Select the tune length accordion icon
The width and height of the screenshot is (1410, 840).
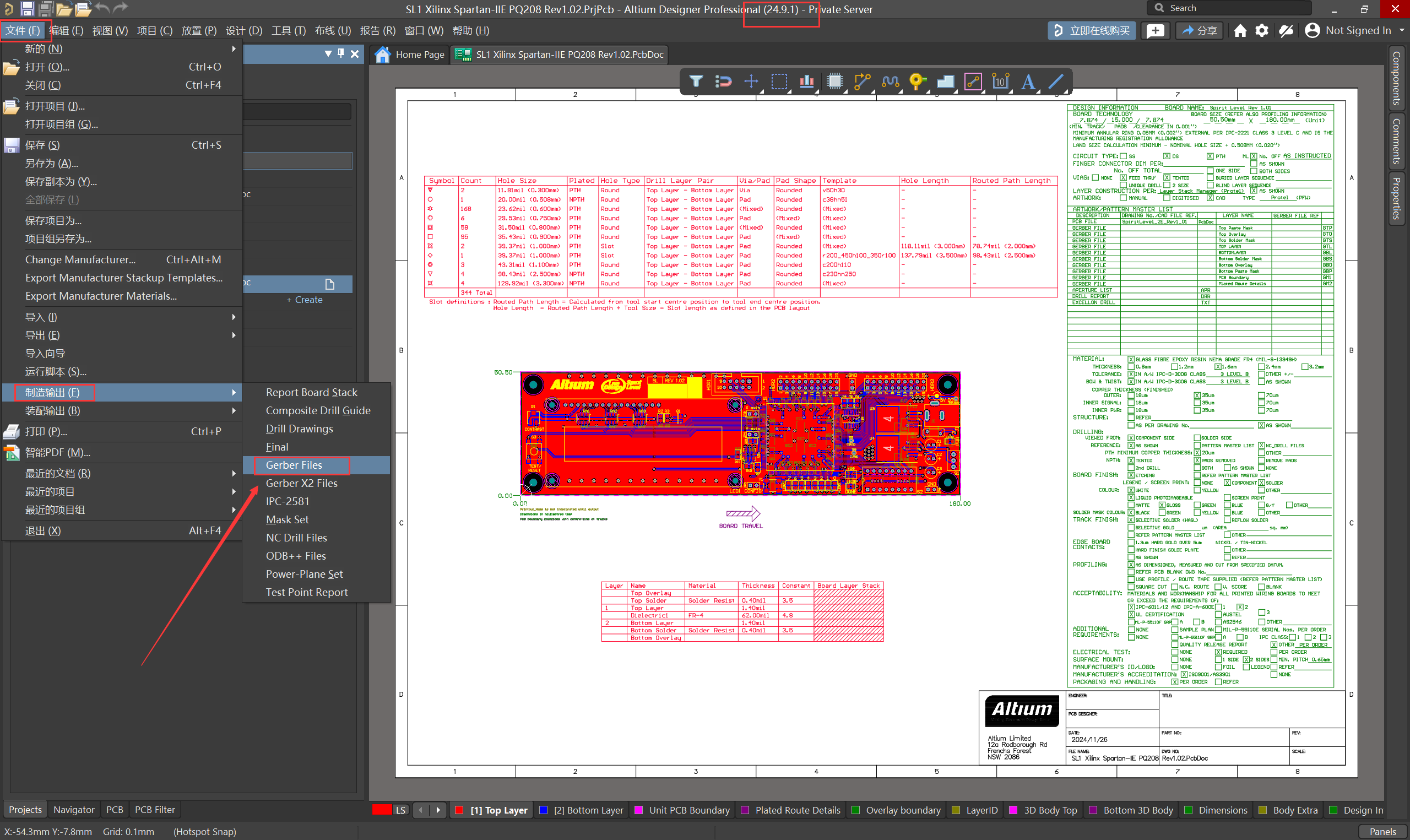(890, 82)
